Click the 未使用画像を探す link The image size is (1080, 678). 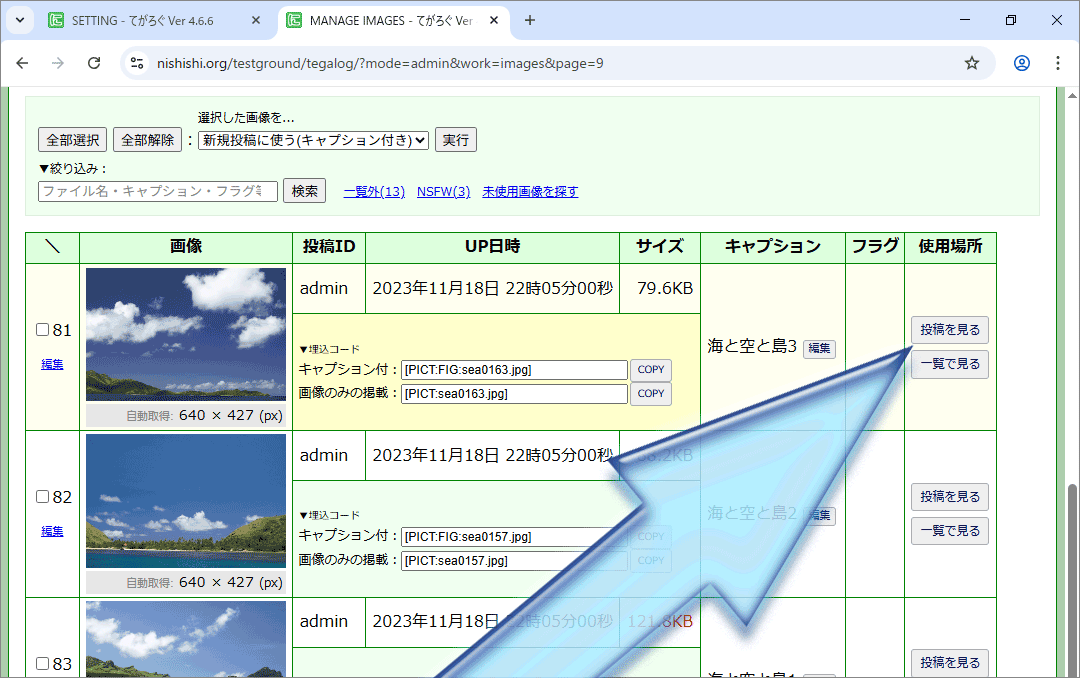tap(530, 192)
